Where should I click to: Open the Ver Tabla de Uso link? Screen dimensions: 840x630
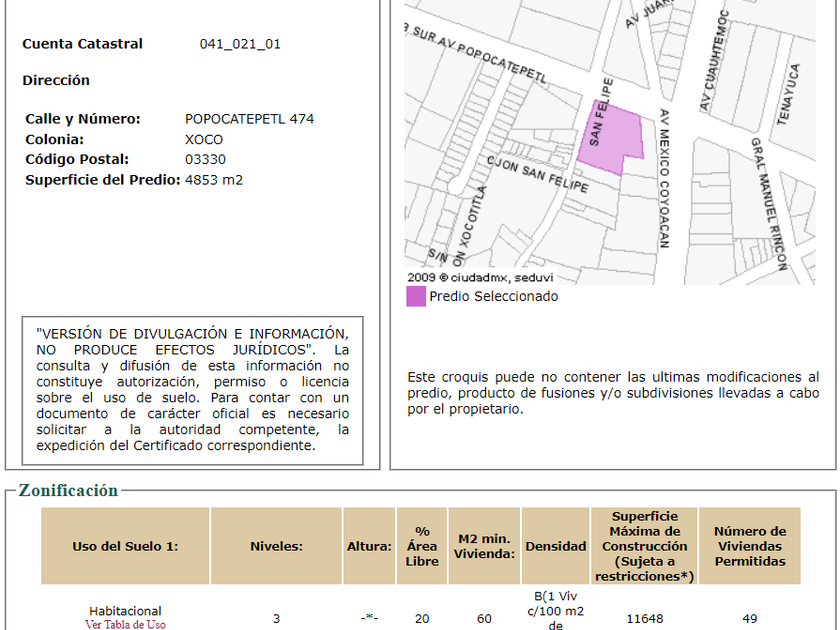tap(125, 624)
